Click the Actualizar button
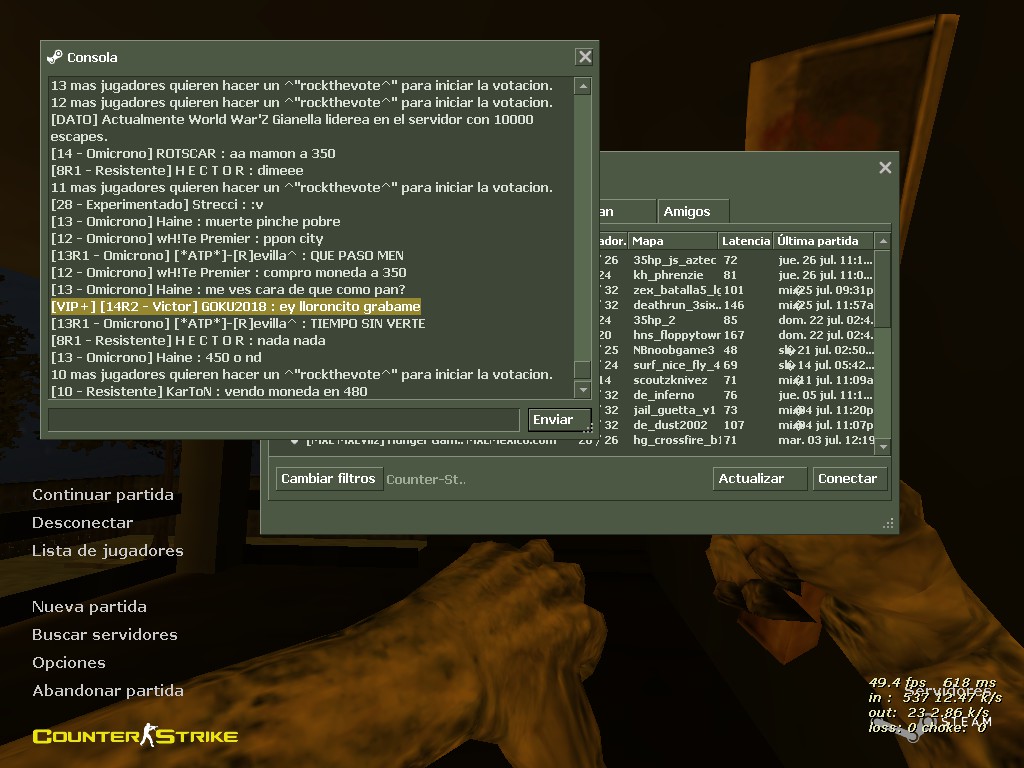This screenshot has width=1024, height=768. (x=760, y=479)
